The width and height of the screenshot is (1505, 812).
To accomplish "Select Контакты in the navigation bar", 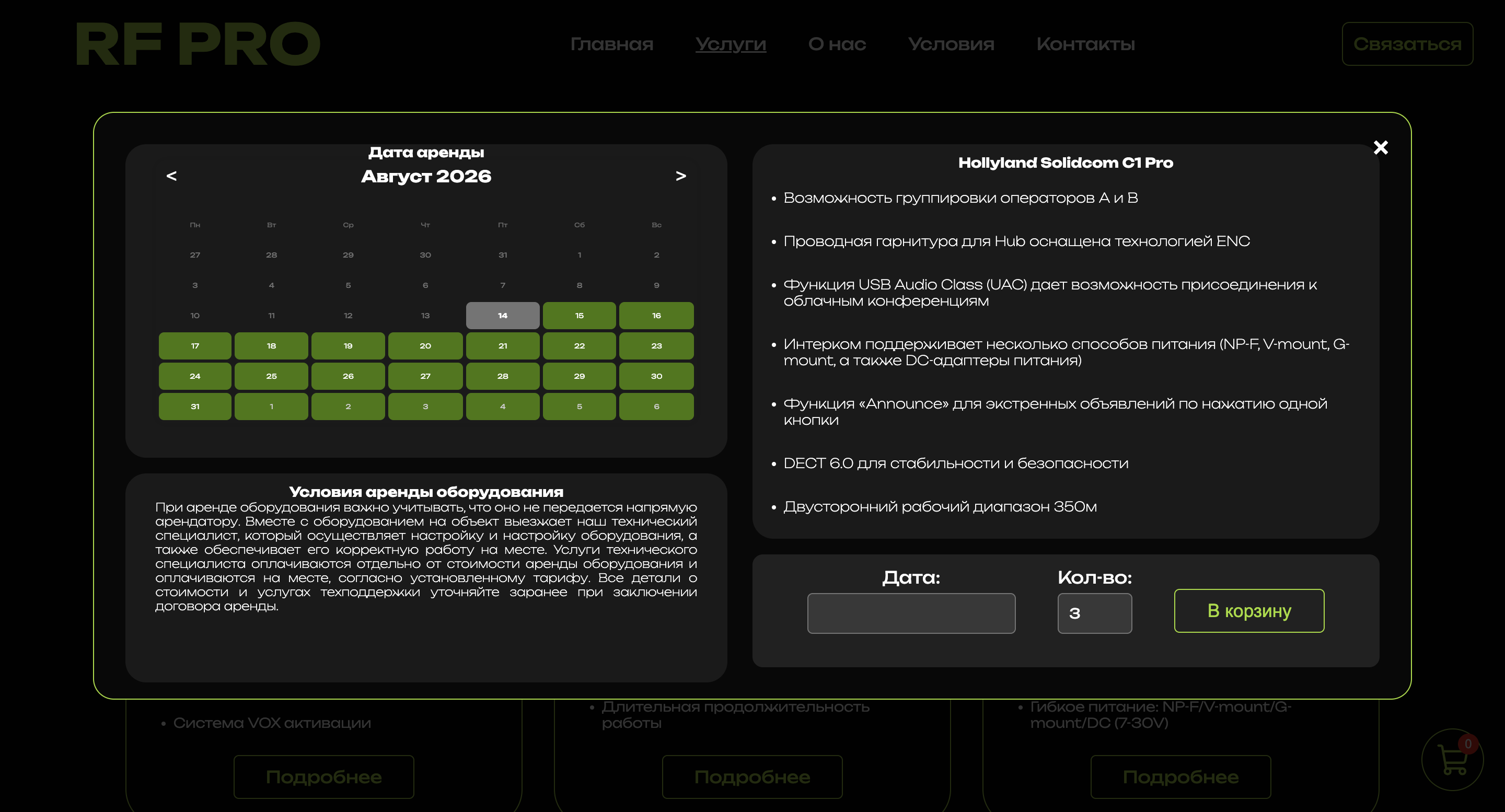I will coord(1085,44).
